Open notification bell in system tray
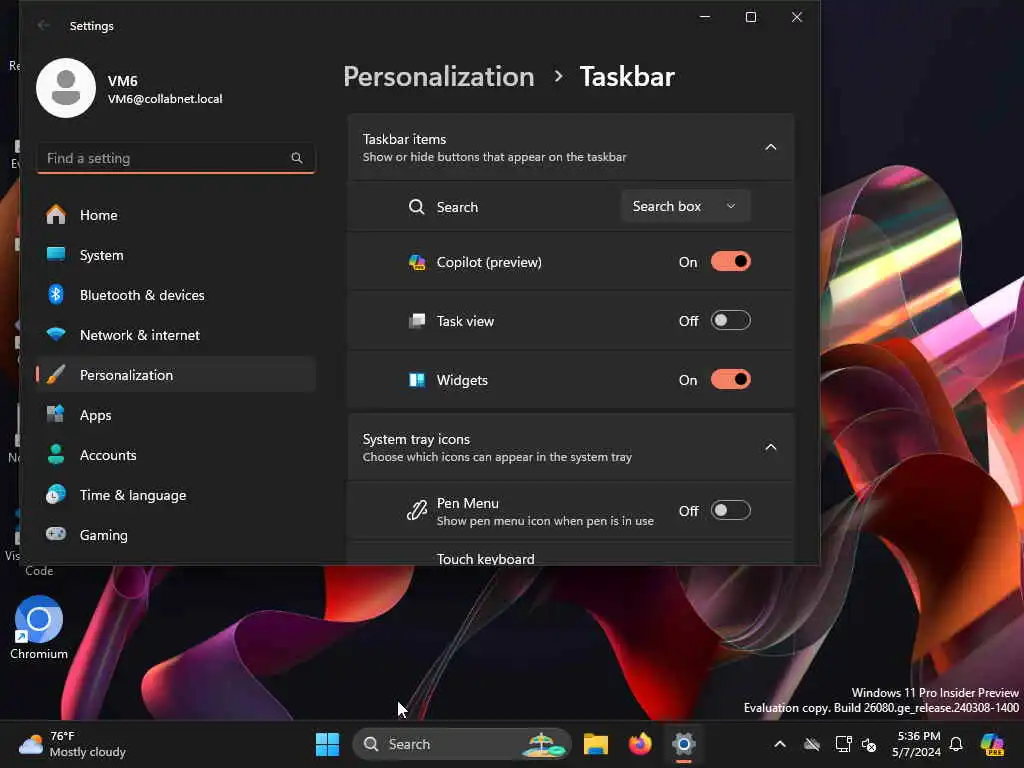The width and height of the screenshot is (1024, 768). [956, 744]
